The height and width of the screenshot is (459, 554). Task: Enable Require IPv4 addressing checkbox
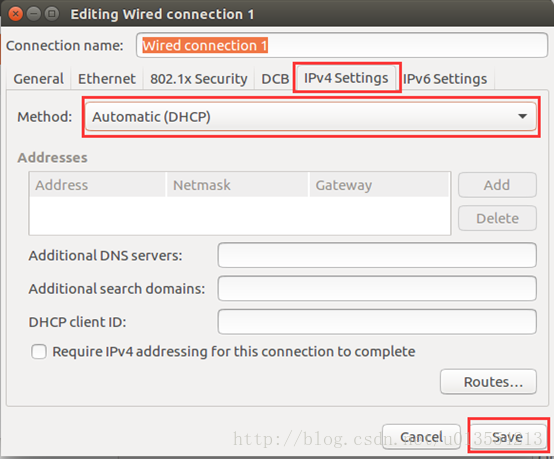click(x=39, y=352)
